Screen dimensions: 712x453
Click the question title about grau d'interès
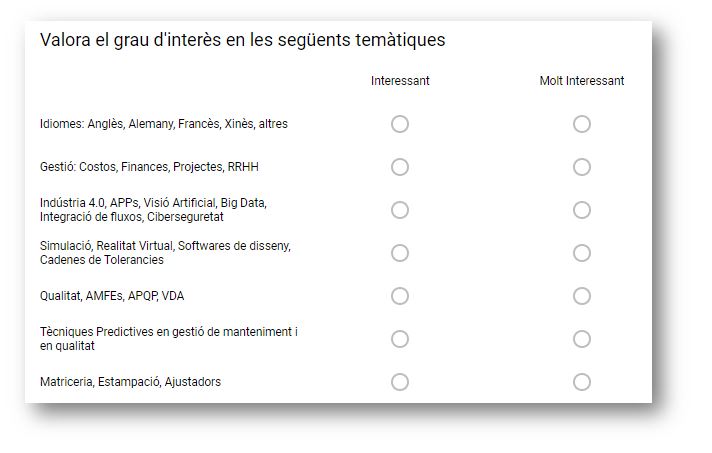tap(242, 40)
